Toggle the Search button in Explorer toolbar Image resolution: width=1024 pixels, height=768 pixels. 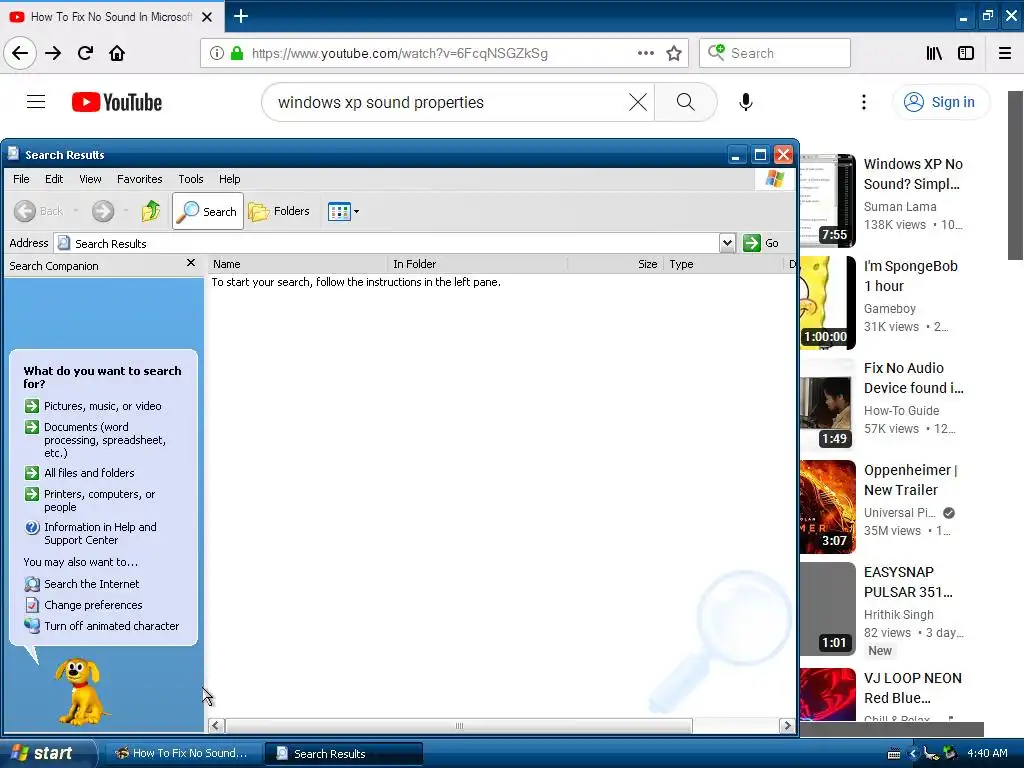(x=208, y=211)
